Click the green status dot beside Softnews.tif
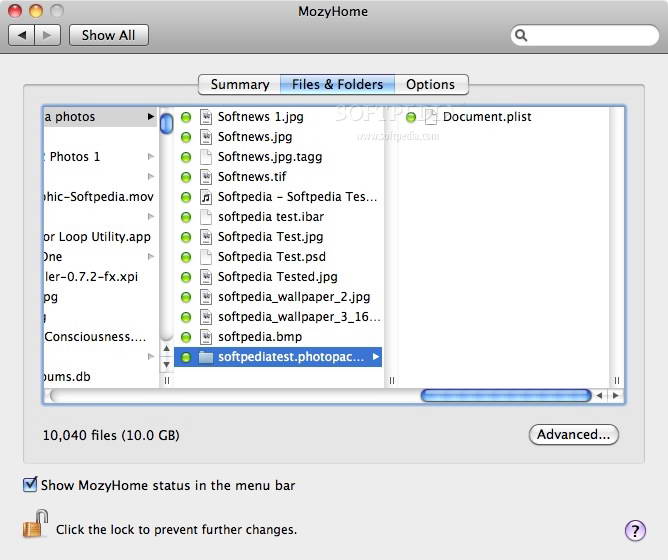 click(x=186, y=177)
